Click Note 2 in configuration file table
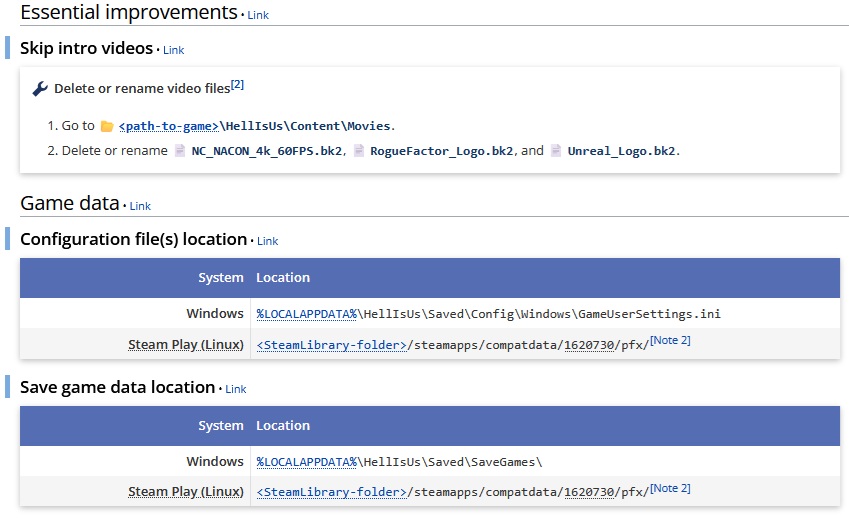 click(670, 341)
